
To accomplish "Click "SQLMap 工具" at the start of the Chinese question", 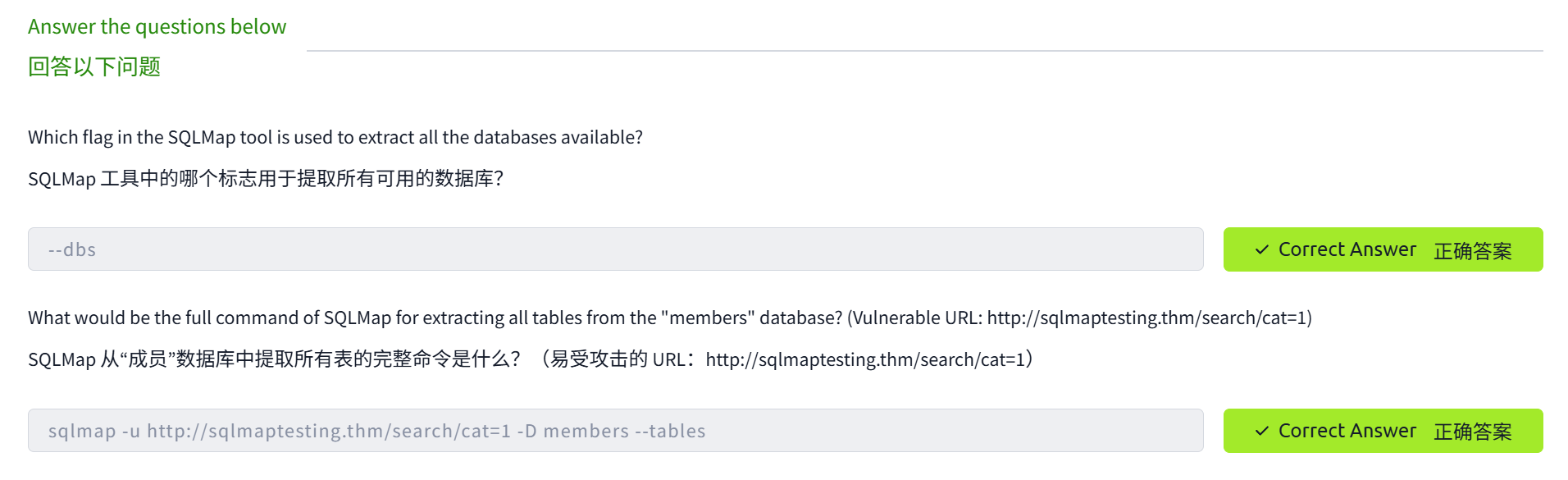I will [82, 178].
